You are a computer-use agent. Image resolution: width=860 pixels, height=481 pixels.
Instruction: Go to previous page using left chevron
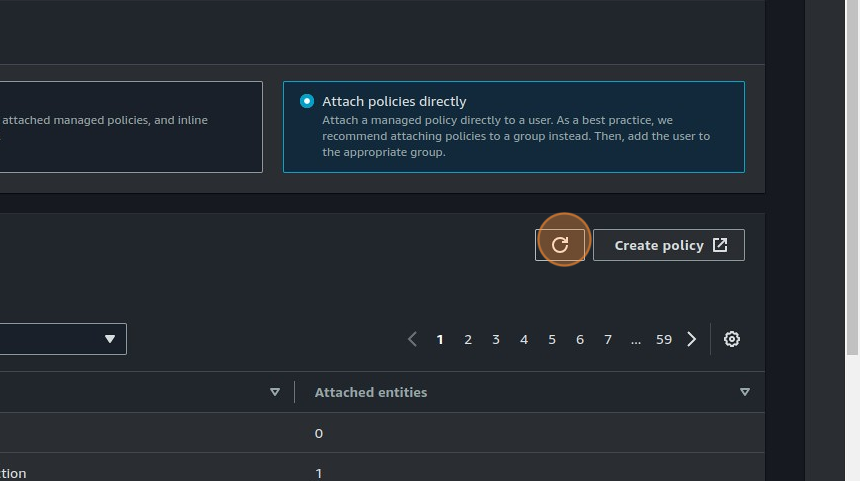pyautogui.click(x=412, y=339)
